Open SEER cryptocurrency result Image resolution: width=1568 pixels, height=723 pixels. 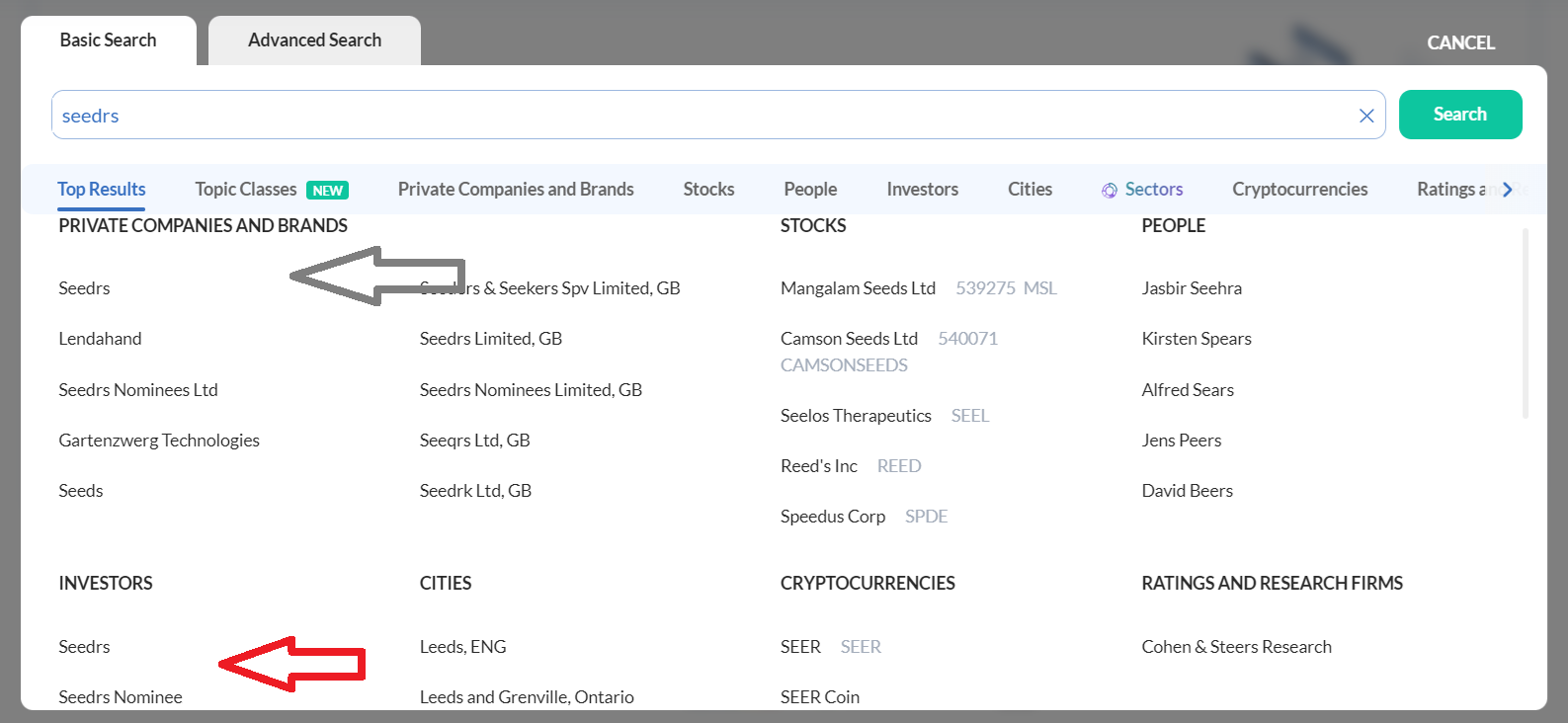(x=831, y=647)
